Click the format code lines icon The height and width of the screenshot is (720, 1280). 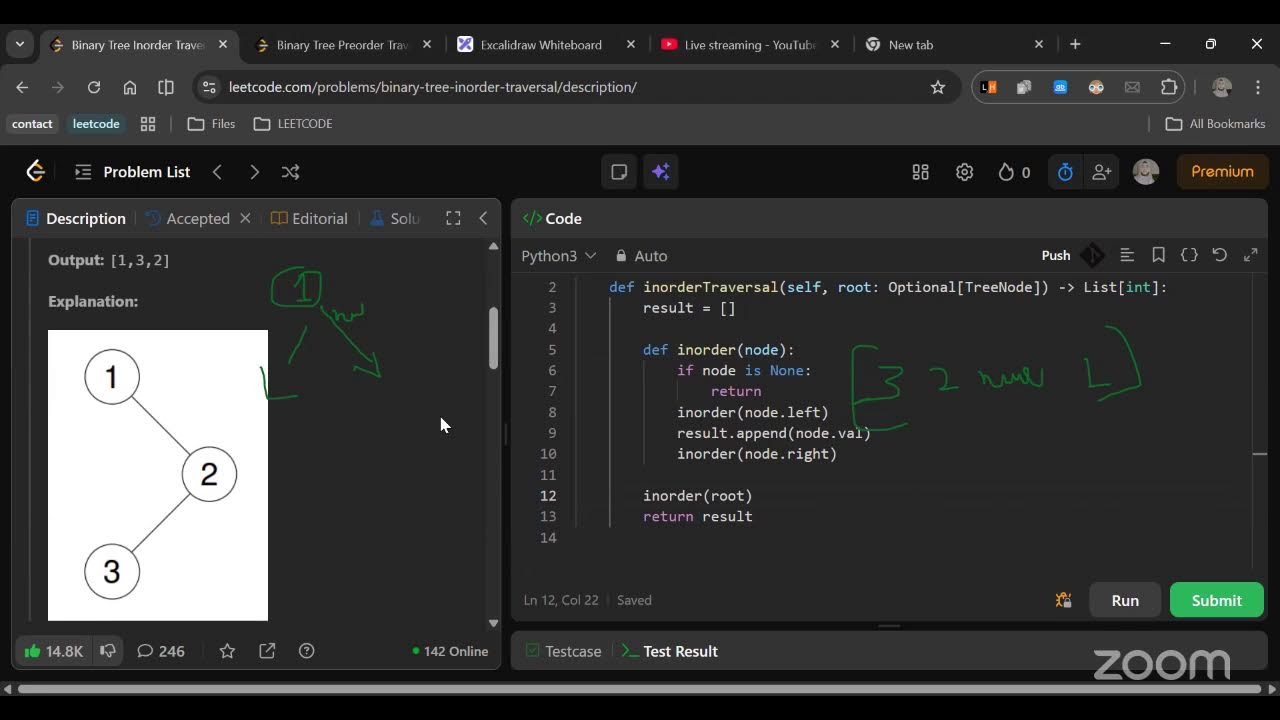click(x=1127, y=256)
